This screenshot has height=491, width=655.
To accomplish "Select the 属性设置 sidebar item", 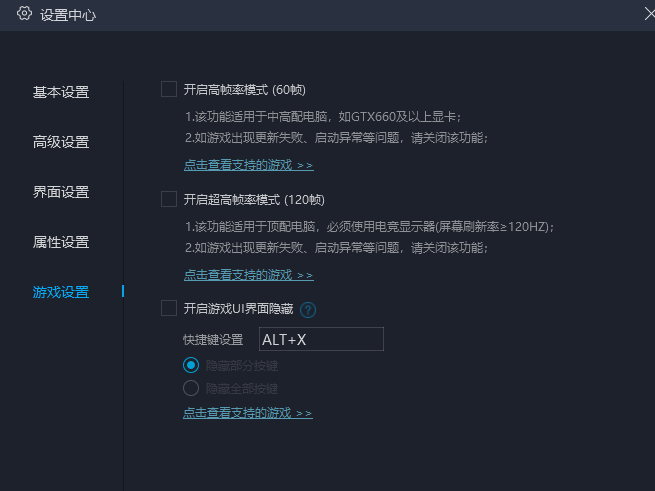I will [x=61, y=242].
